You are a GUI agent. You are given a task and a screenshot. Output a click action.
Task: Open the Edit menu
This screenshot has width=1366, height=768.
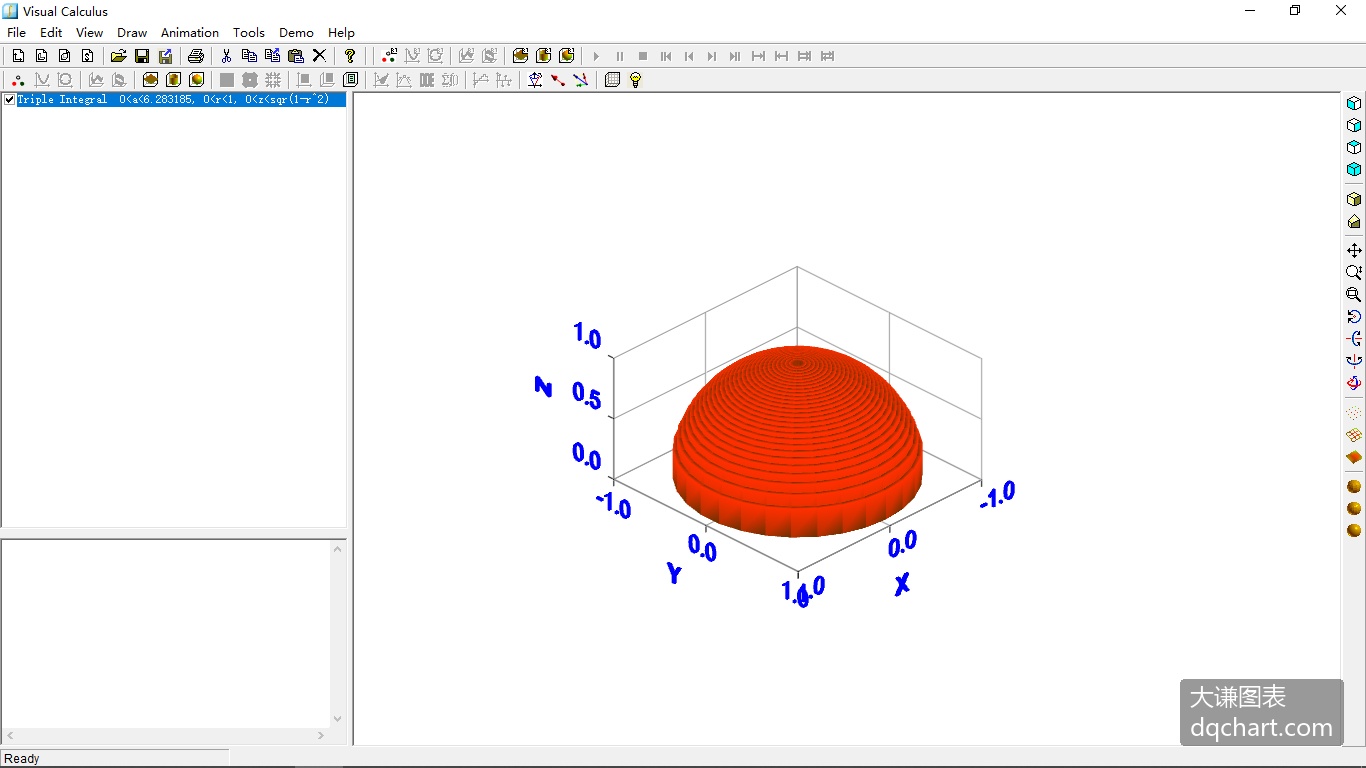(51, 32)
